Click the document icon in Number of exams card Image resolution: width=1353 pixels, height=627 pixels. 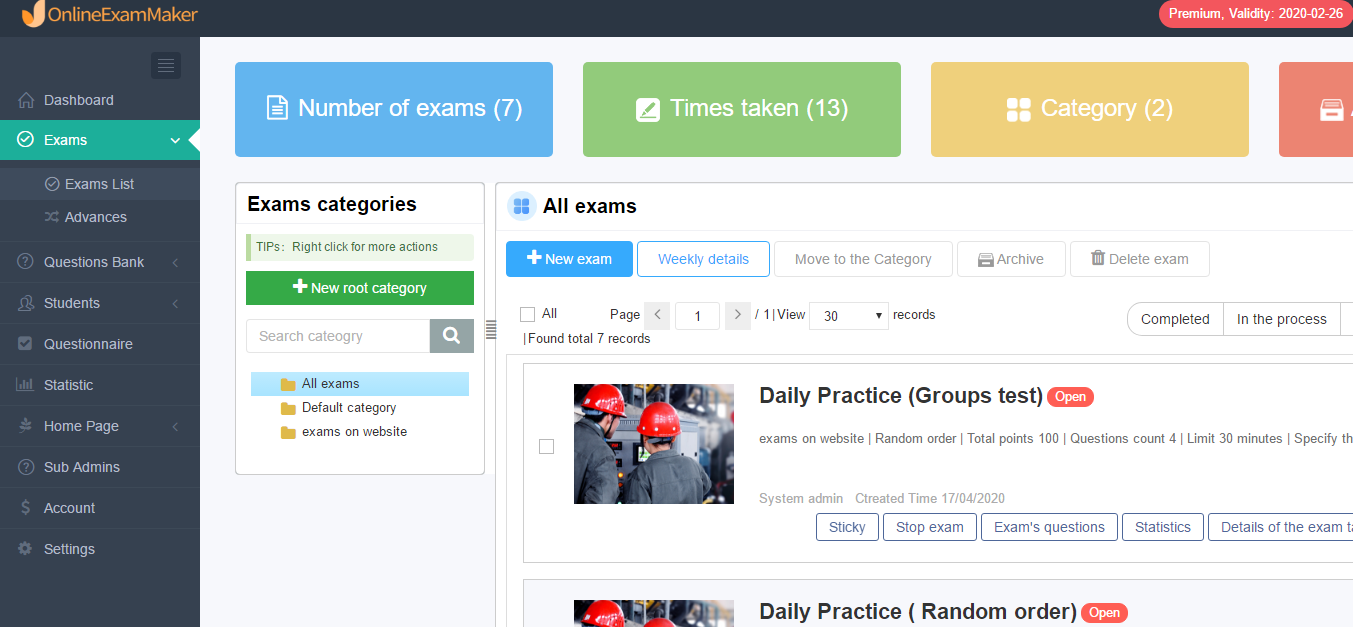click(x=277, y=109)
